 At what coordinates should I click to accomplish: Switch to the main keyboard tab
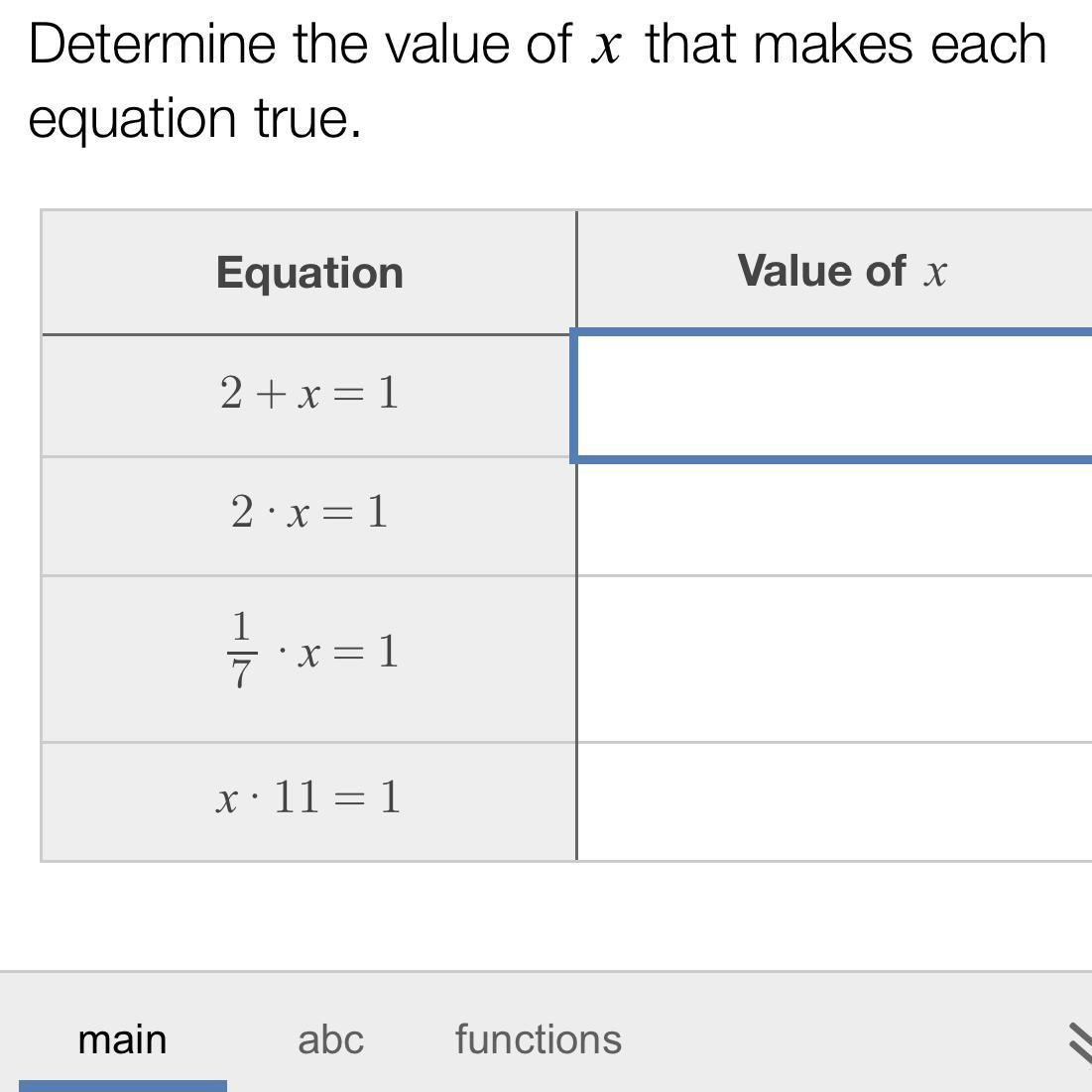tap(123, 1039)
